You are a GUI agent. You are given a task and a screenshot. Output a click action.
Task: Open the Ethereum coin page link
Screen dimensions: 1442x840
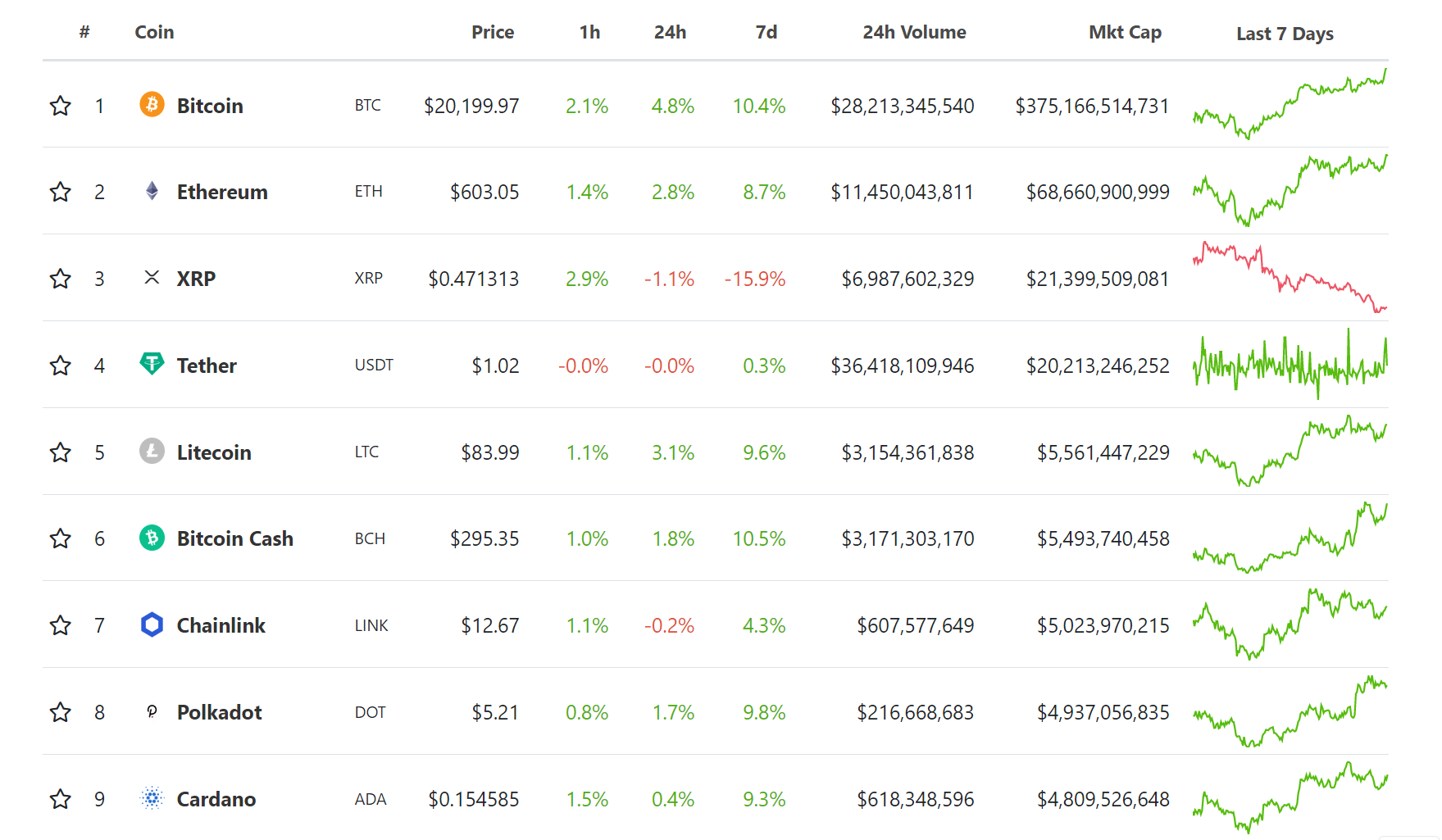(222, 192)
